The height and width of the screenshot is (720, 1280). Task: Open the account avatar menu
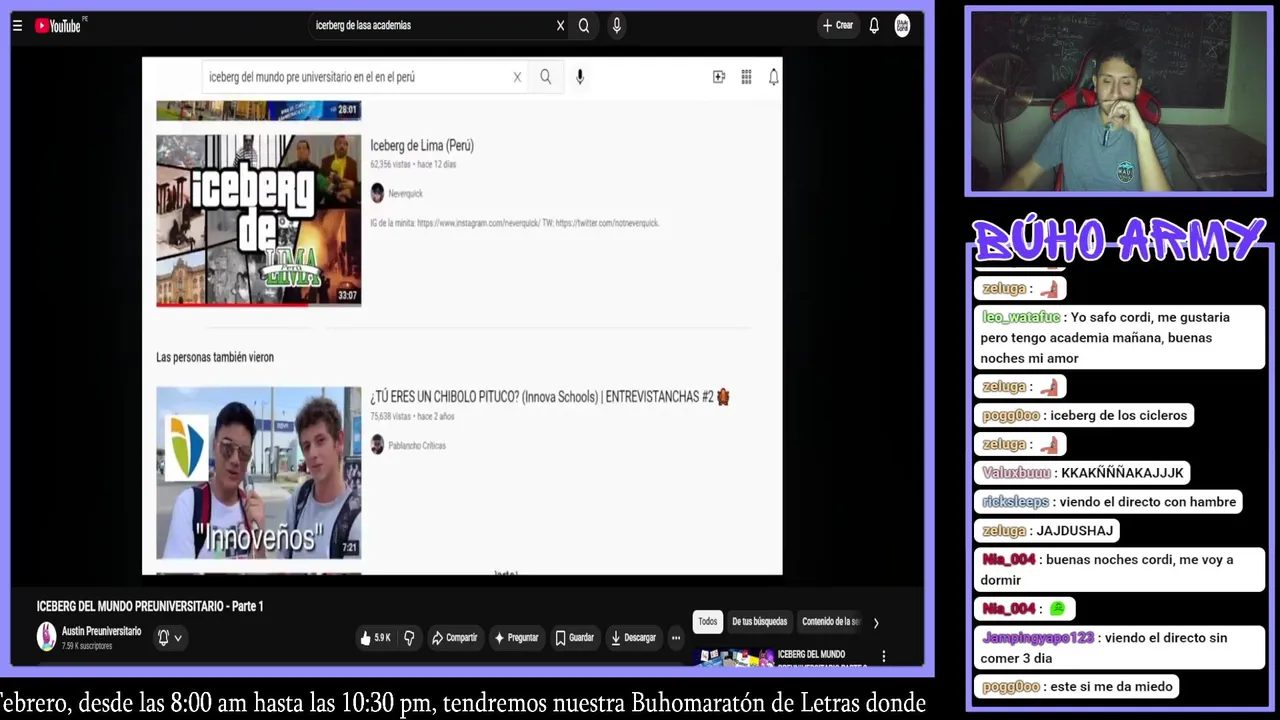point(902,25)
